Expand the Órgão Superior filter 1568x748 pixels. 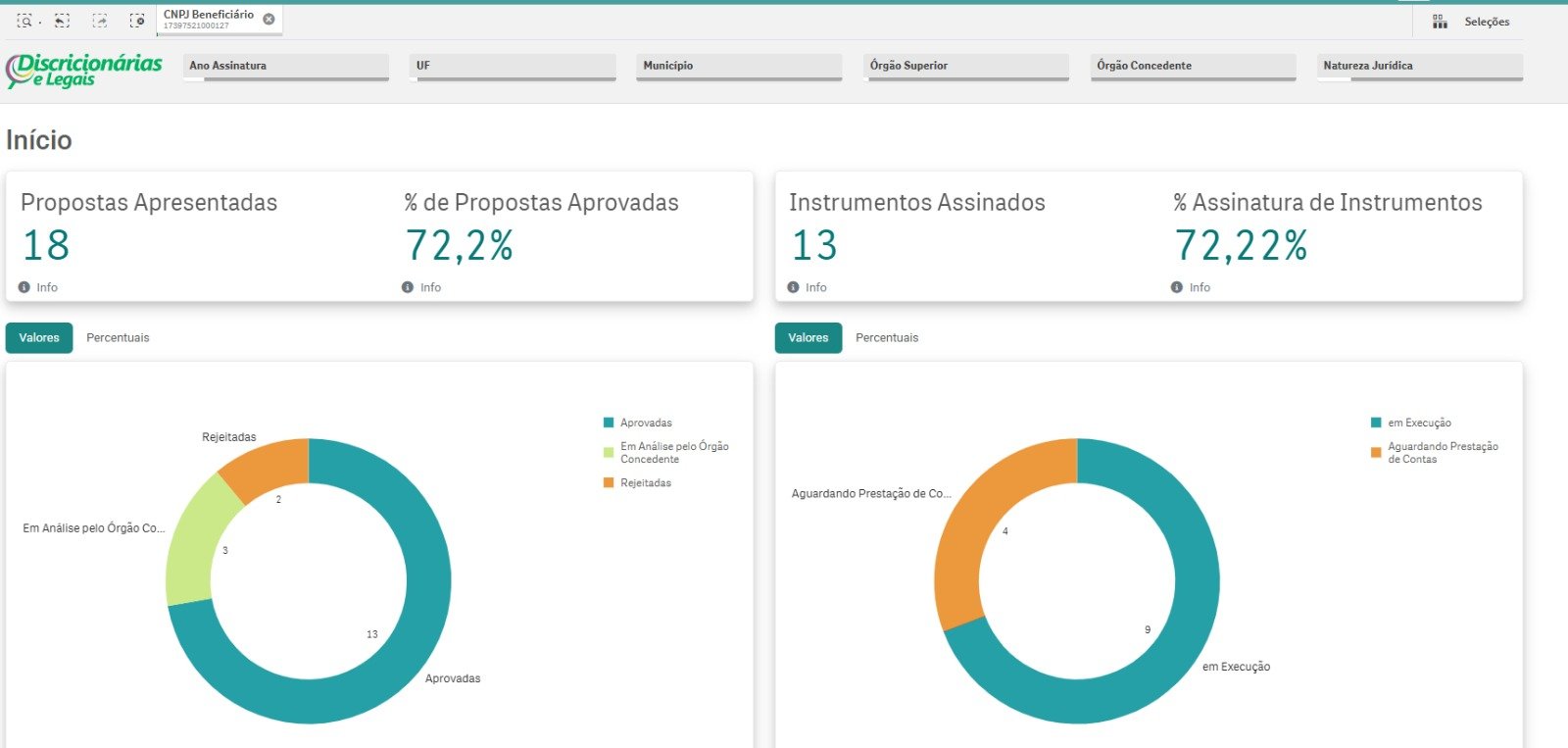point(966,67)
